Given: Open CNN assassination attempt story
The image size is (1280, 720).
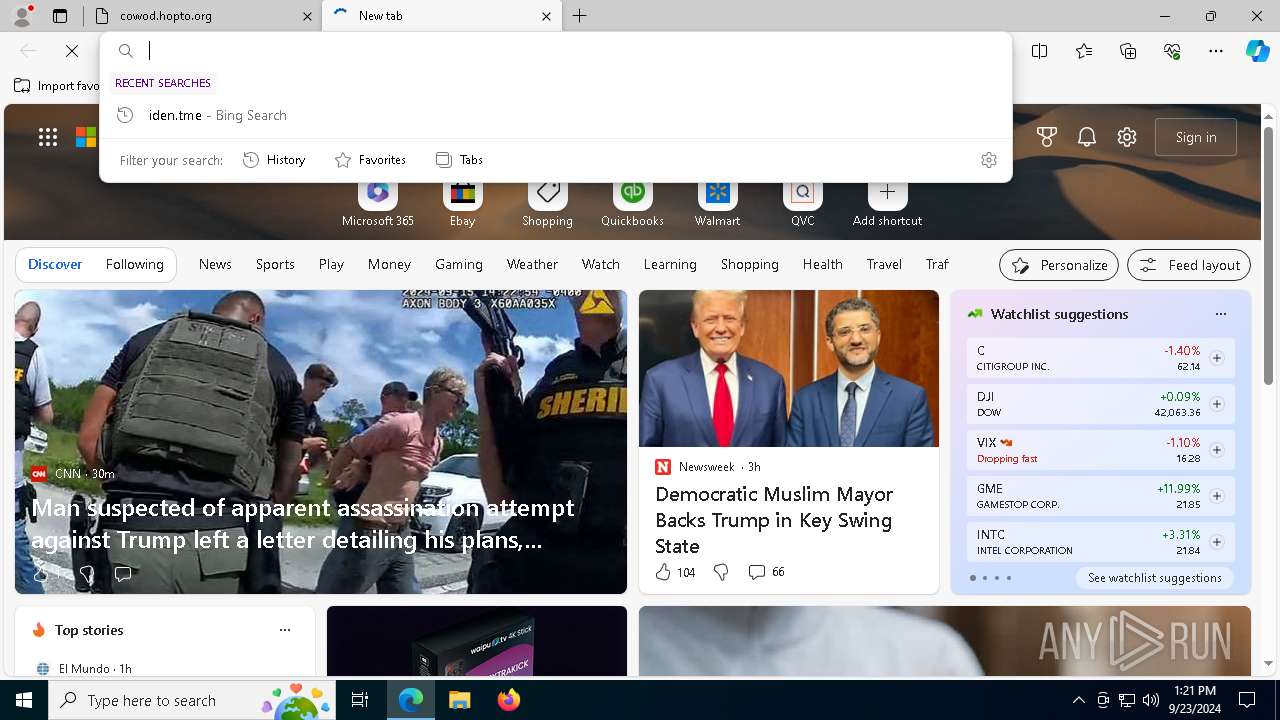Looking at the screenshot, I should point(303,523).
